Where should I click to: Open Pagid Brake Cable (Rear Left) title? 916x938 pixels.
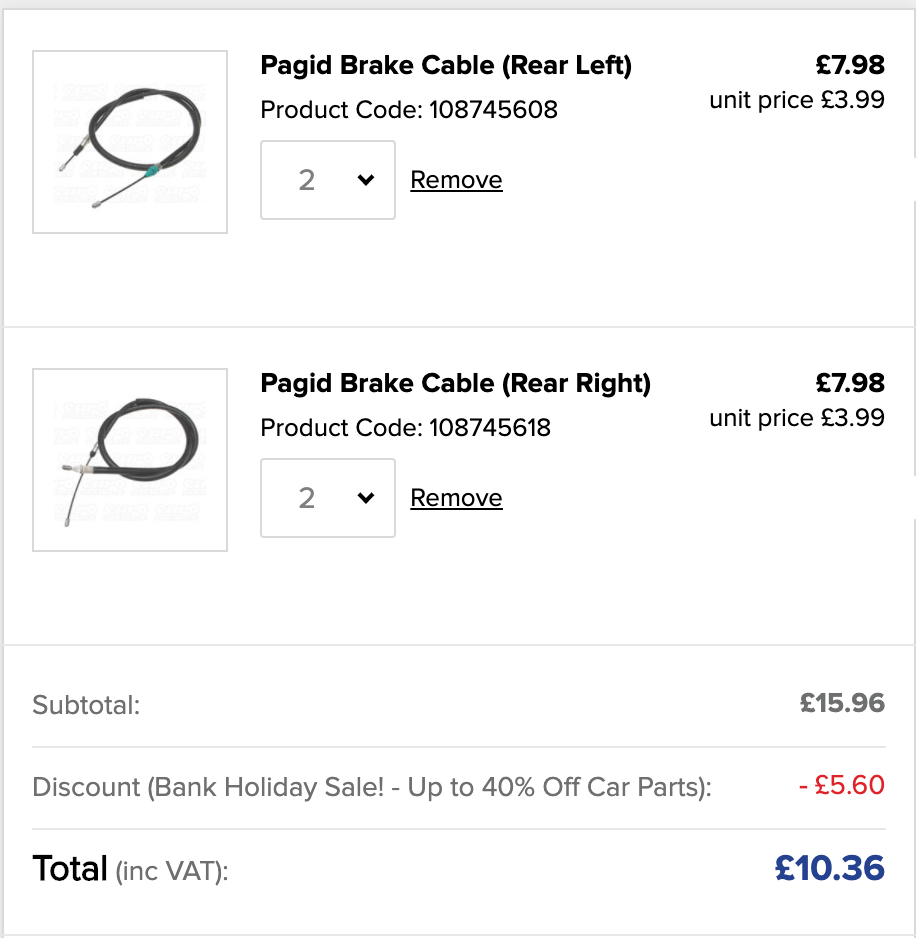(x=446, y=65)
